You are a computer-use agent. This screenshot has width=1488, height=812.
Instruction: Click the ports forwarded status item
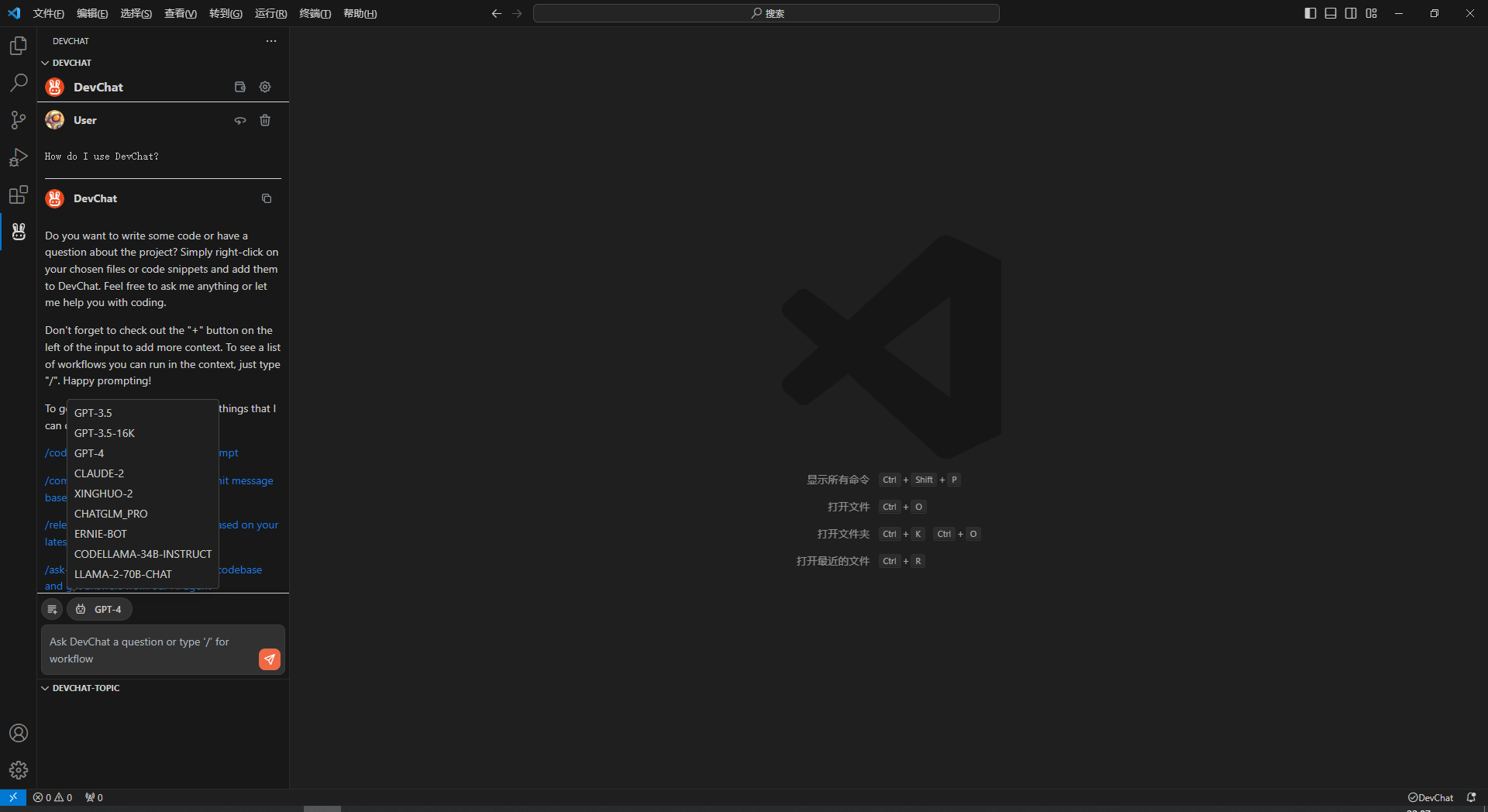pyautogui.click(x=94, y=797)
